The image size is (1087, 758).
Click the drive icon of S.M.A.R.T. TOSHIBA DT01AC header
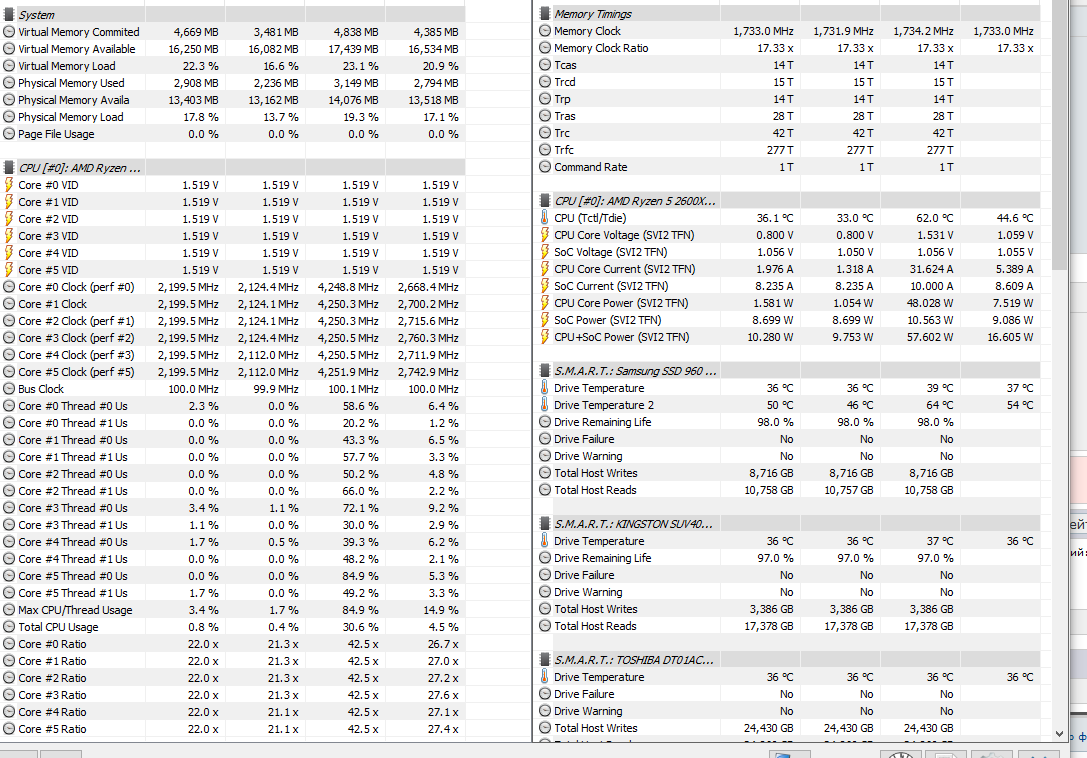545,660
